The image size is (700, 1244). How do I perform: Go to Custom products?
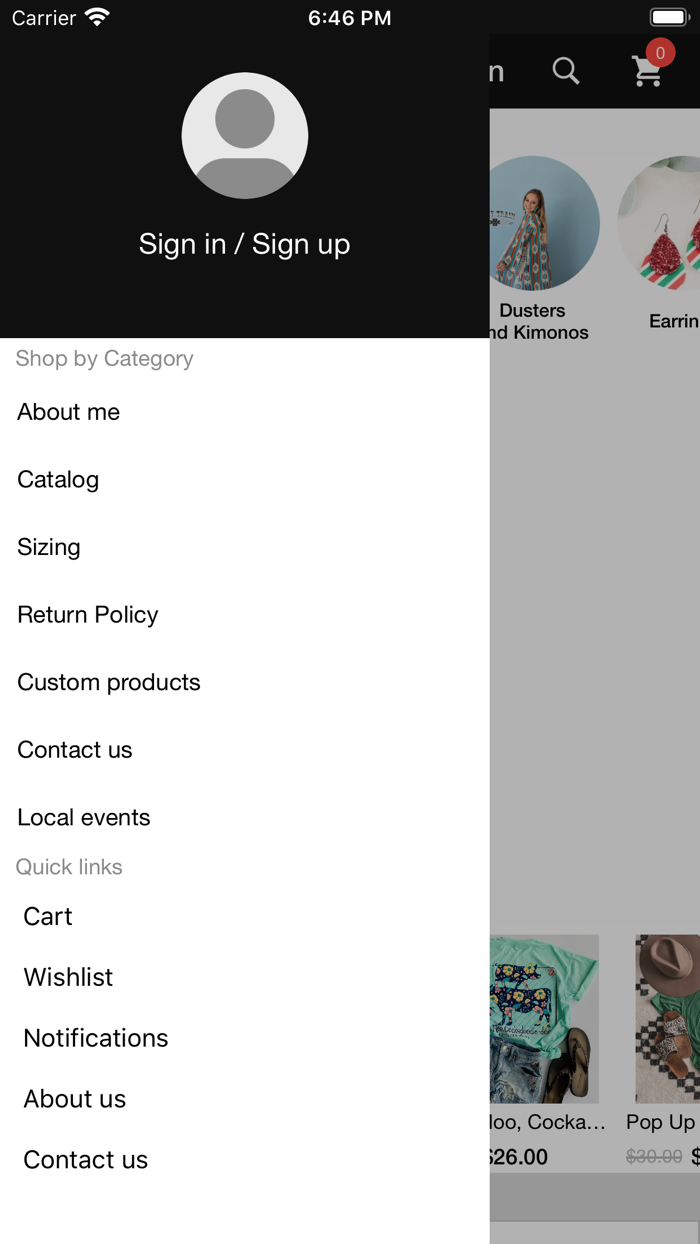109,682
